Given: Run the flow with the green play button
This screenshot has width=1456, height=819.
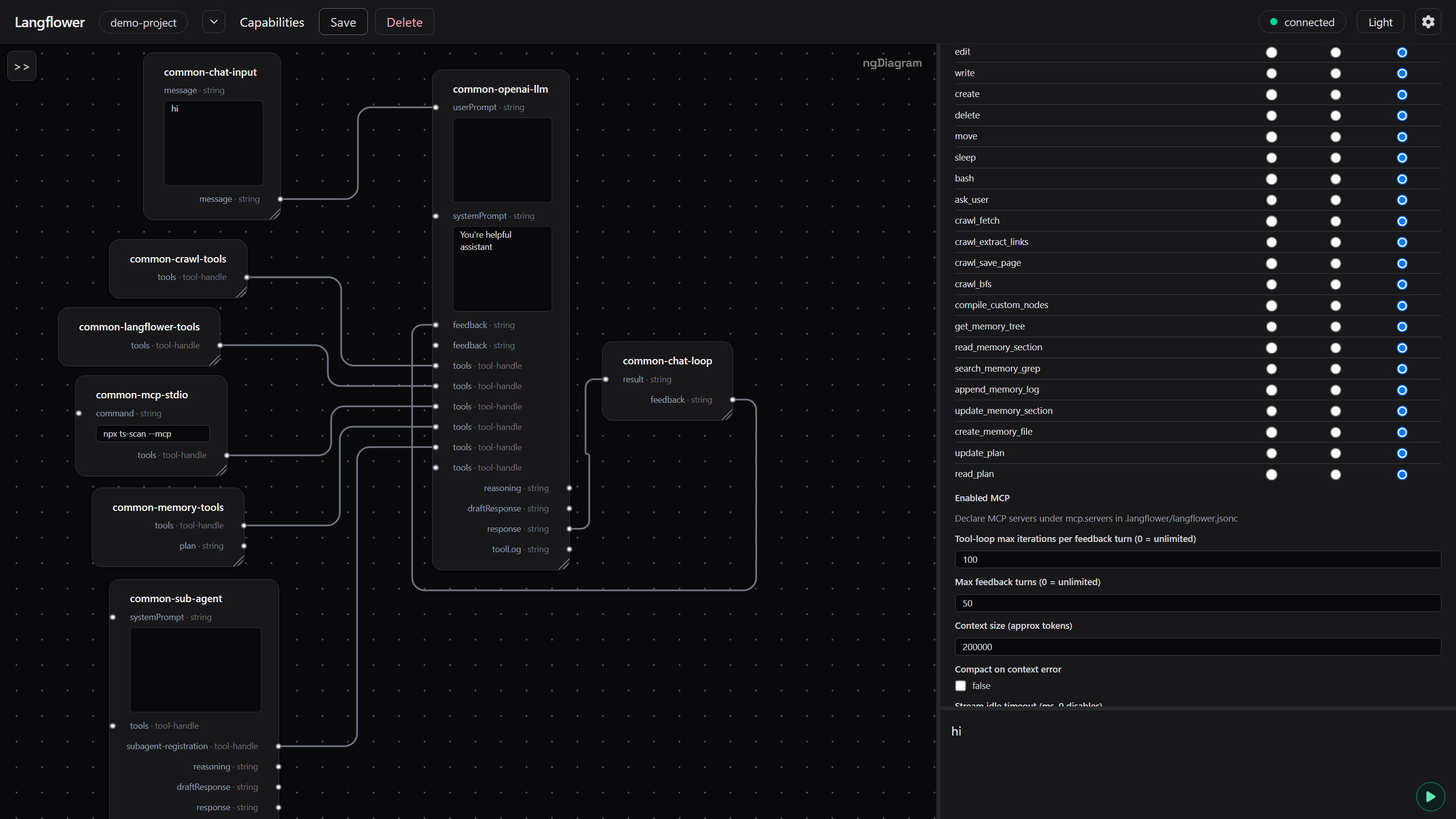Looking at the screenshot, I should point(1431,796).
